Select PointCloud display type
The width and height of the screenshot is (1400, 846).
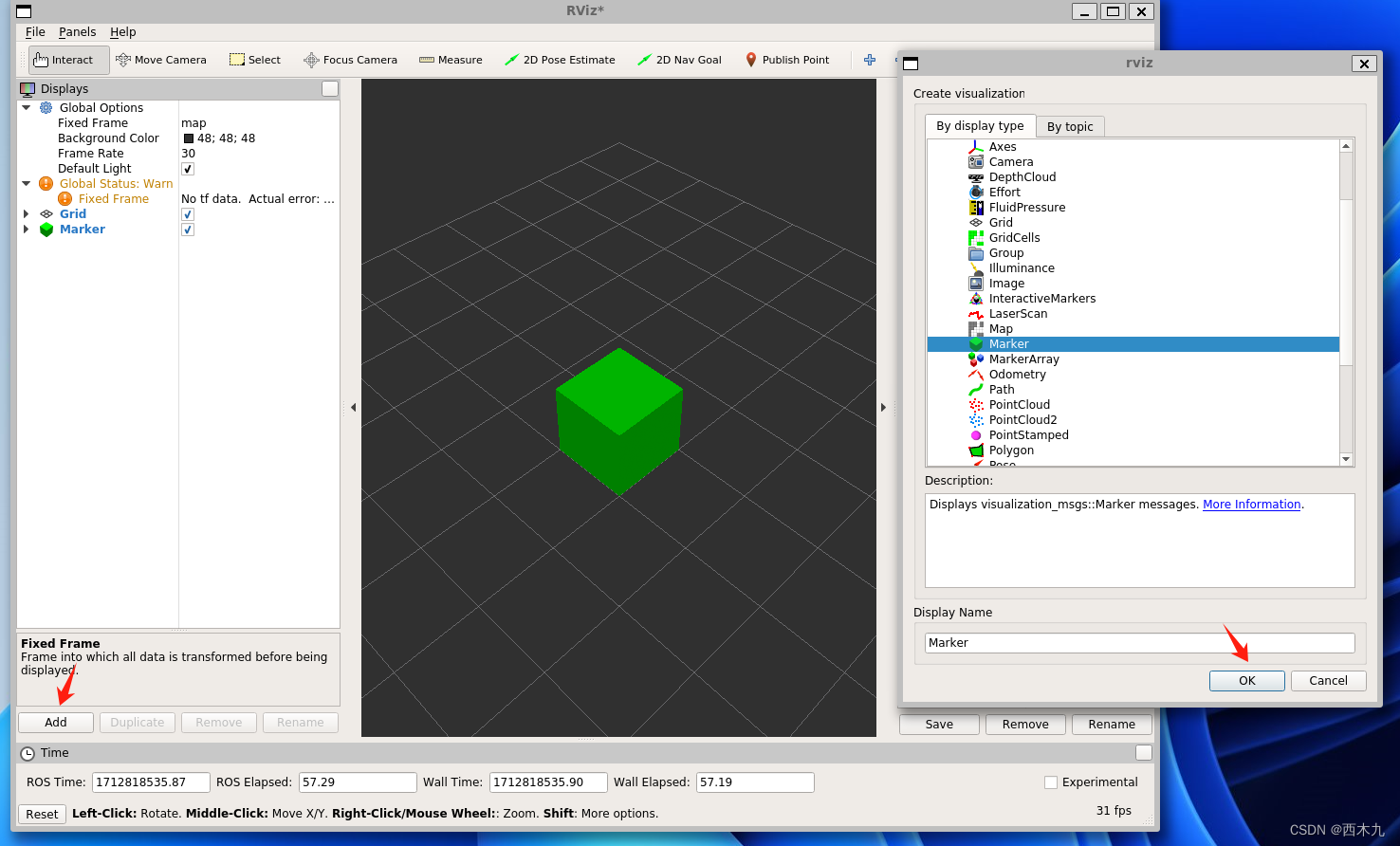(x=1020, y=405)
